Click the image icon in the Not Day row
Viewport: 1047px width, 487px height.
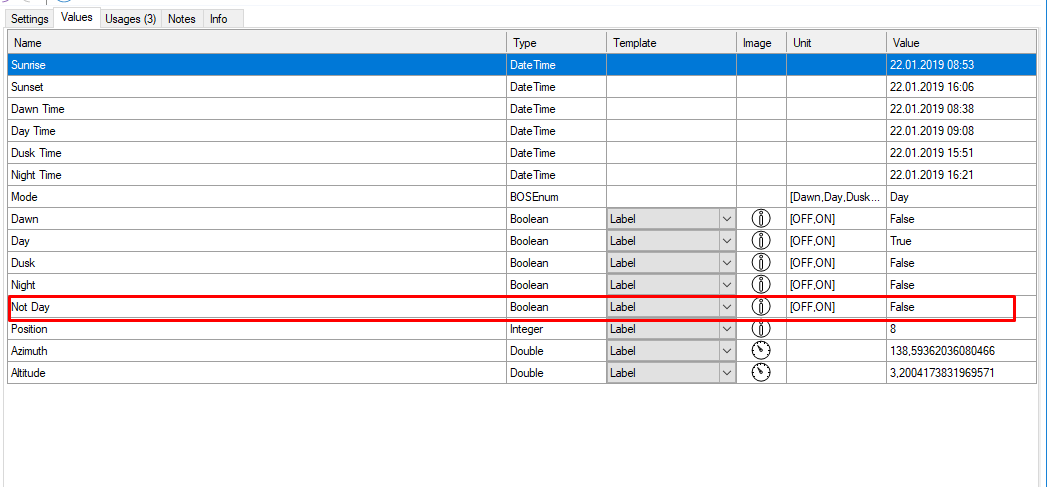click(x=761, y=307)
